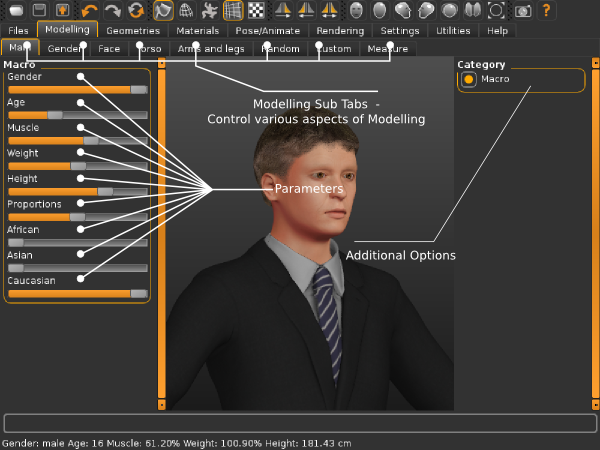600x450 pixels.
Task: Go to the Rendering tab
Action: coord(340,31)
